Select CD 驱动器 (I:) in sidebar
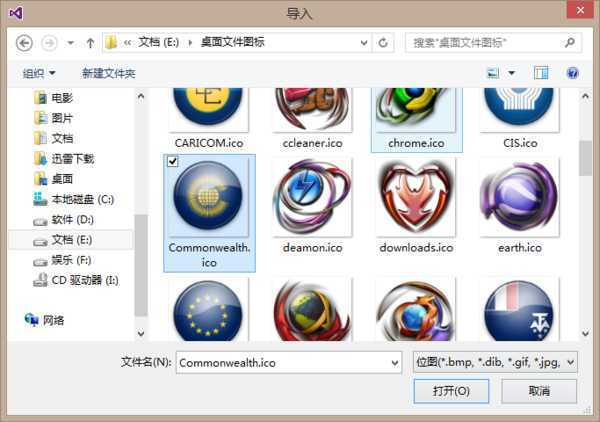 (76, 280)
